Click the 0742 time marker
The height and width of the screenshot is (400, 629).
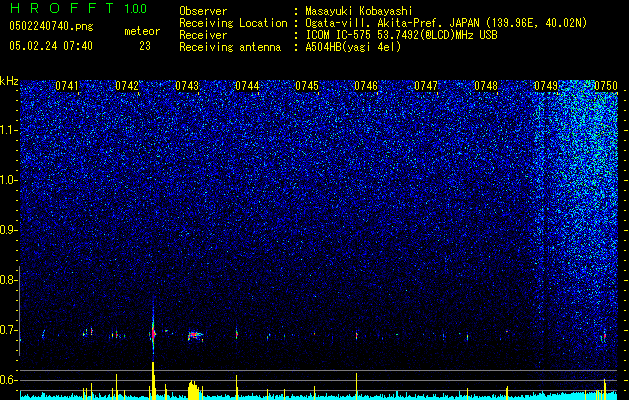click(x=127, y=86)
